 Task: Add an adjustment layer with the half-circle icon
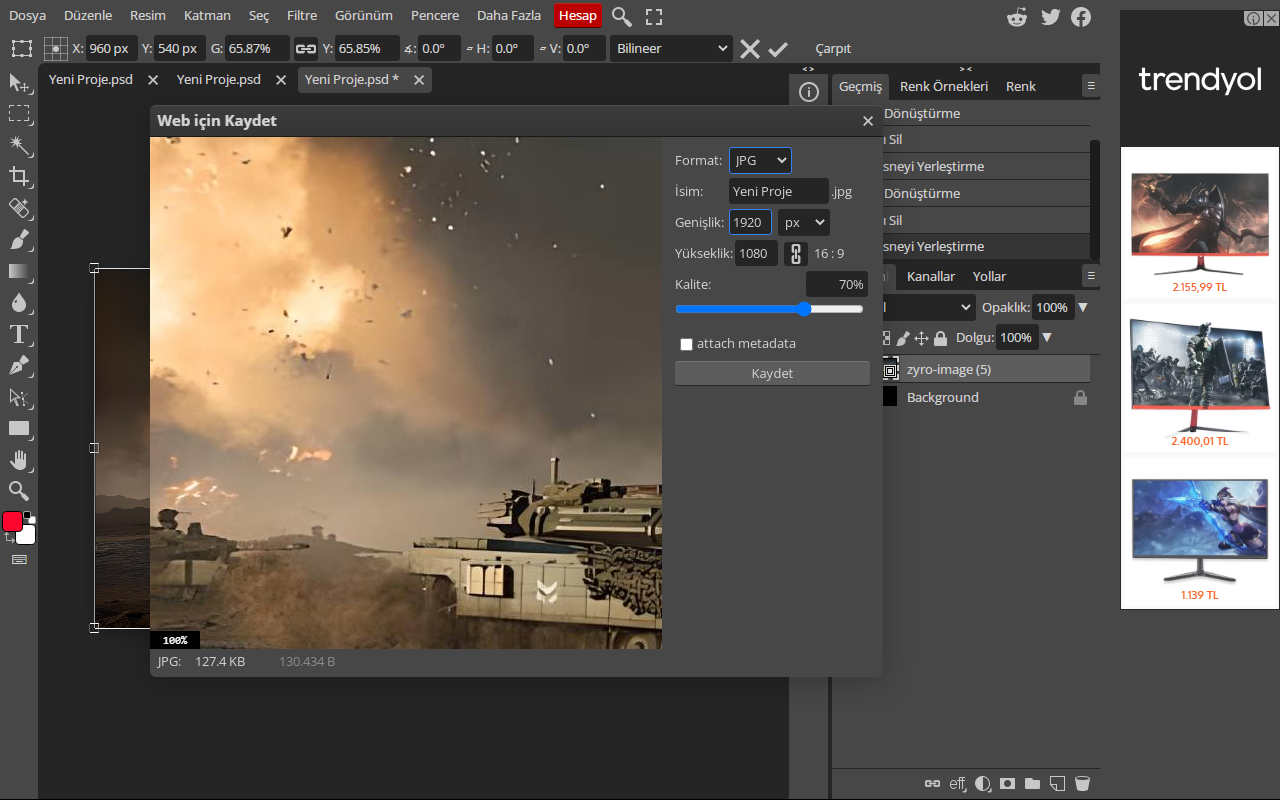point(983,784)
